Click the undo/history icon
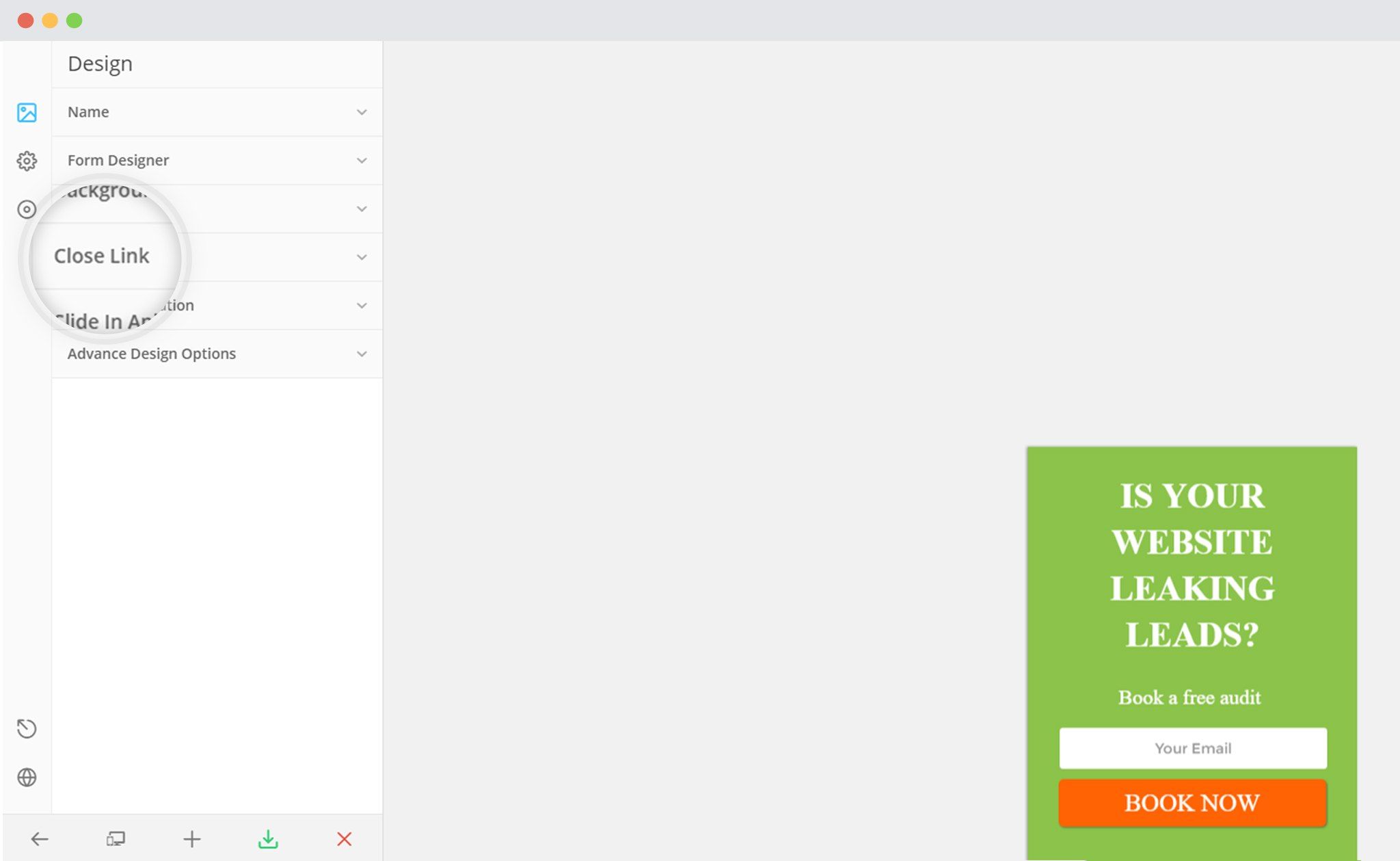This screenshot has width=1400, height=861. (27, 728)
